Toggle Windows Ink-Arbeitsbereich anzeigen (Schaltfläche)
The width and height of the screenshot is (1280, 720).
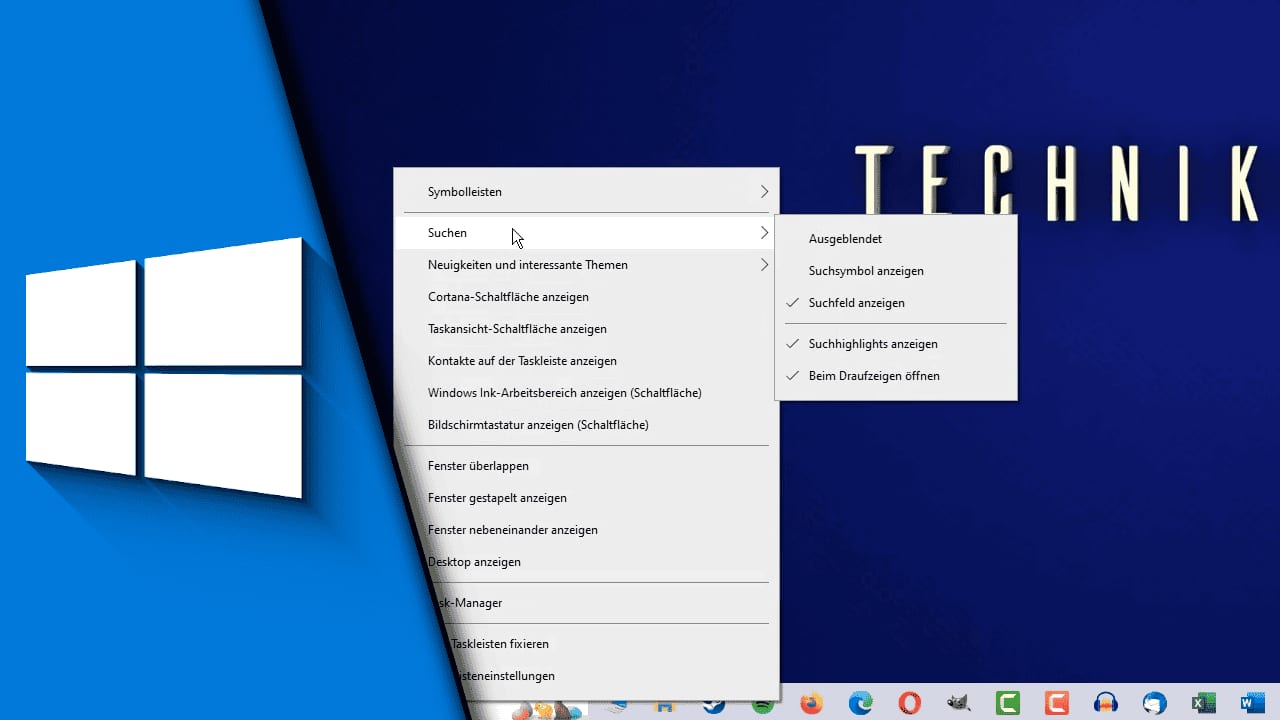tap(586, 393)
